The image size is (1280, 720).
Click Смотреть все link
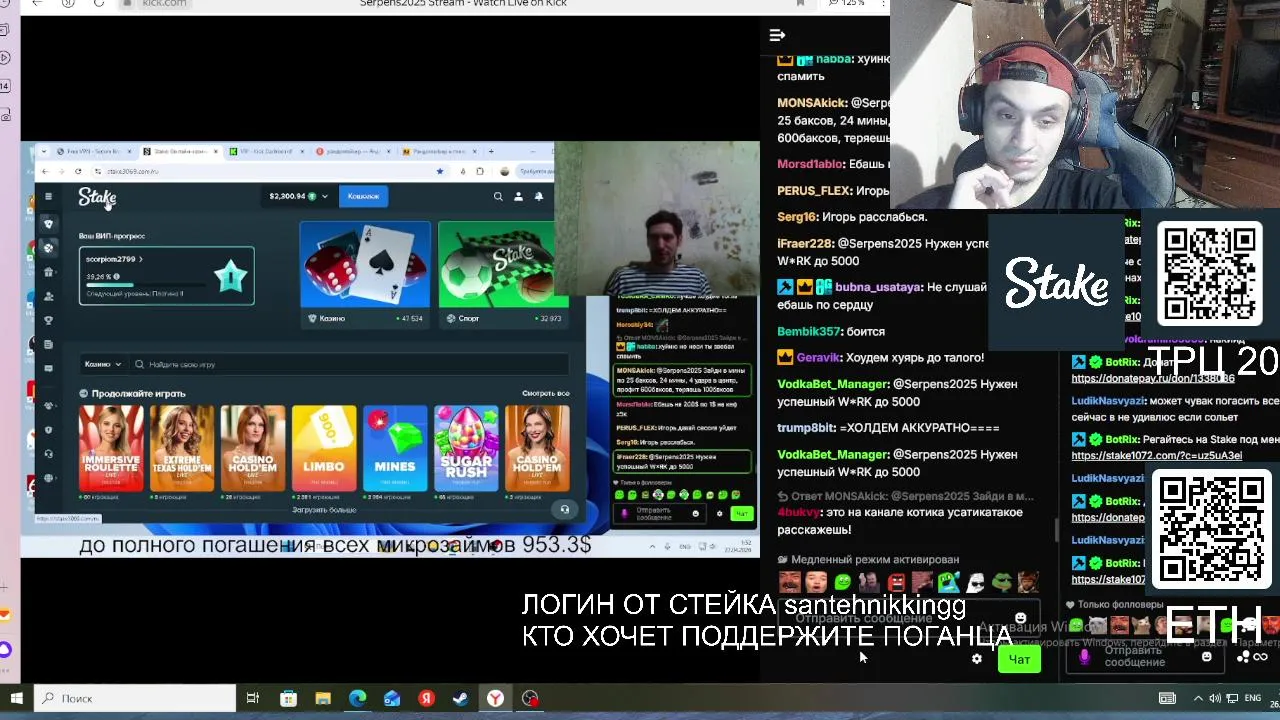545,393
